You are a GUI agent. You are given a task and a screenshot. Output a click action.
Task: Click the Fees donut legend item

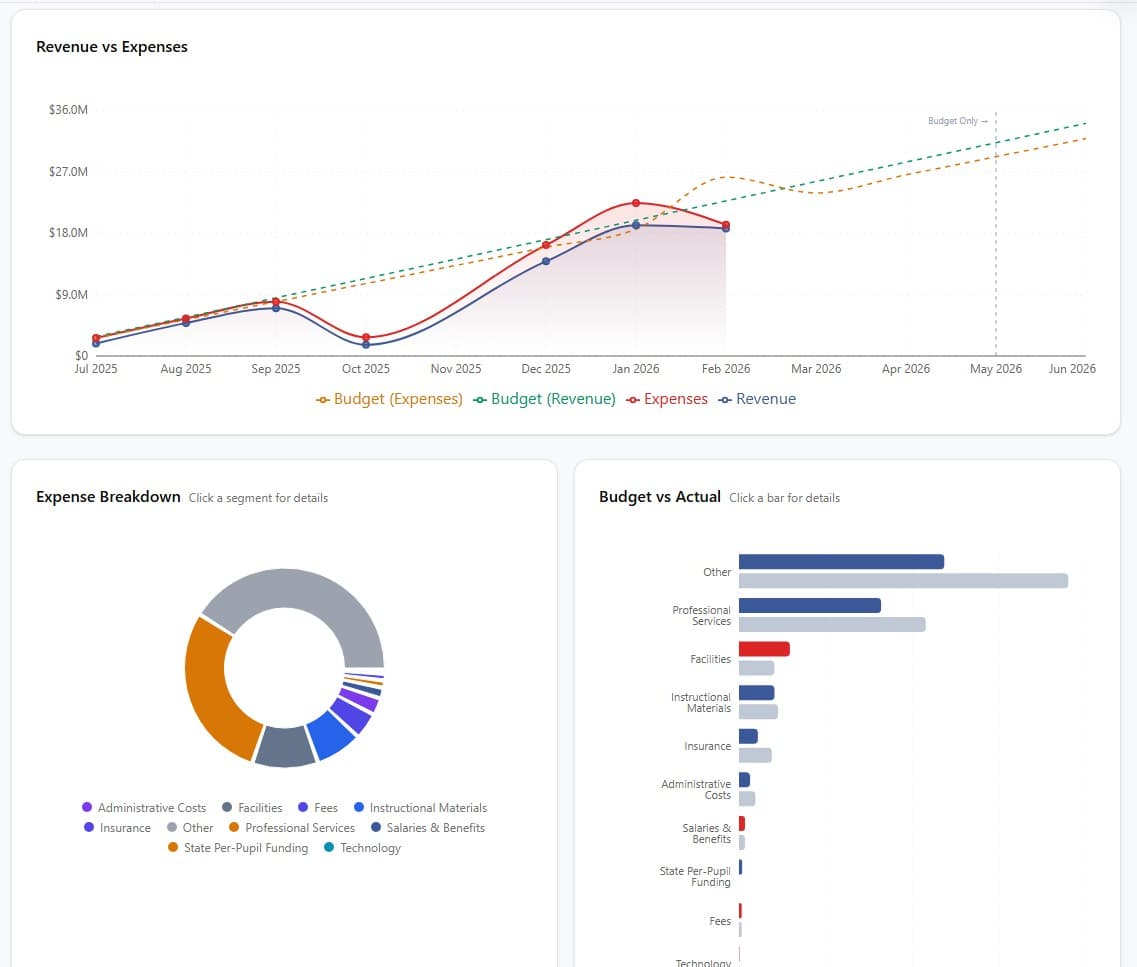click(318, 808)
